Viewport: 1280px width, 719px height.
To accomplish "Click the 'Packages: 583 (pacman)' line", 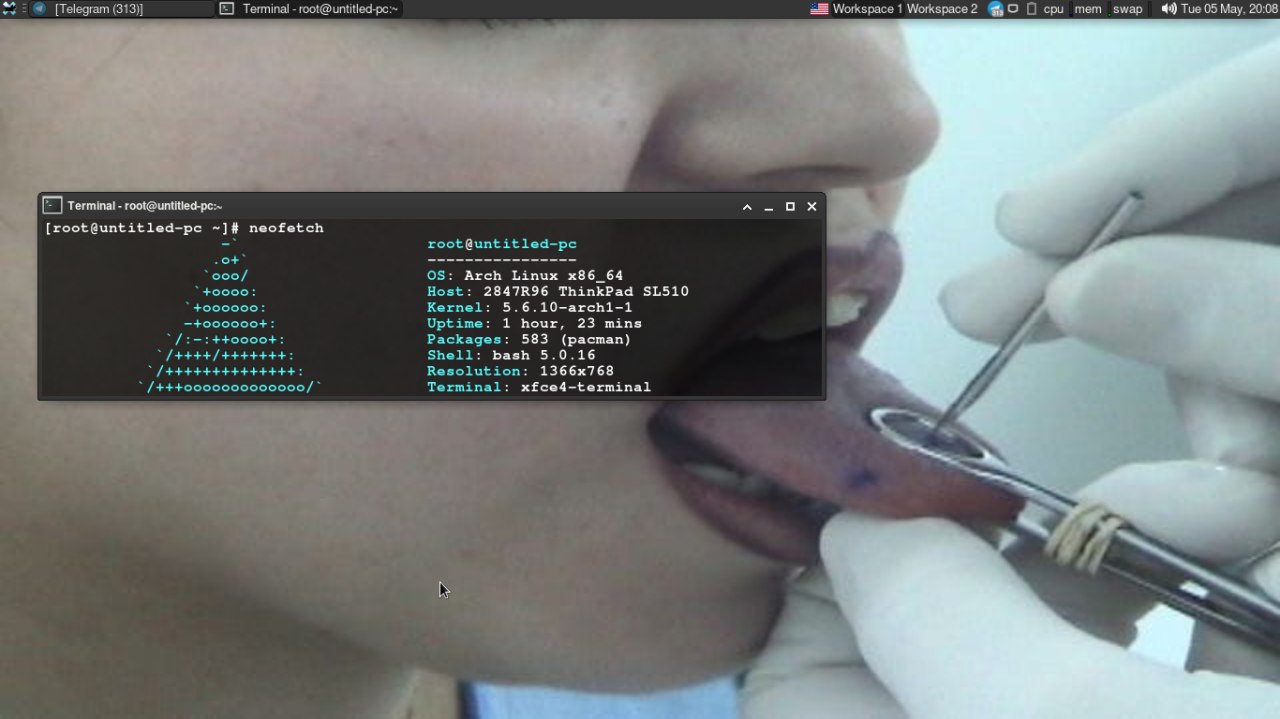I will click(529, 340).
